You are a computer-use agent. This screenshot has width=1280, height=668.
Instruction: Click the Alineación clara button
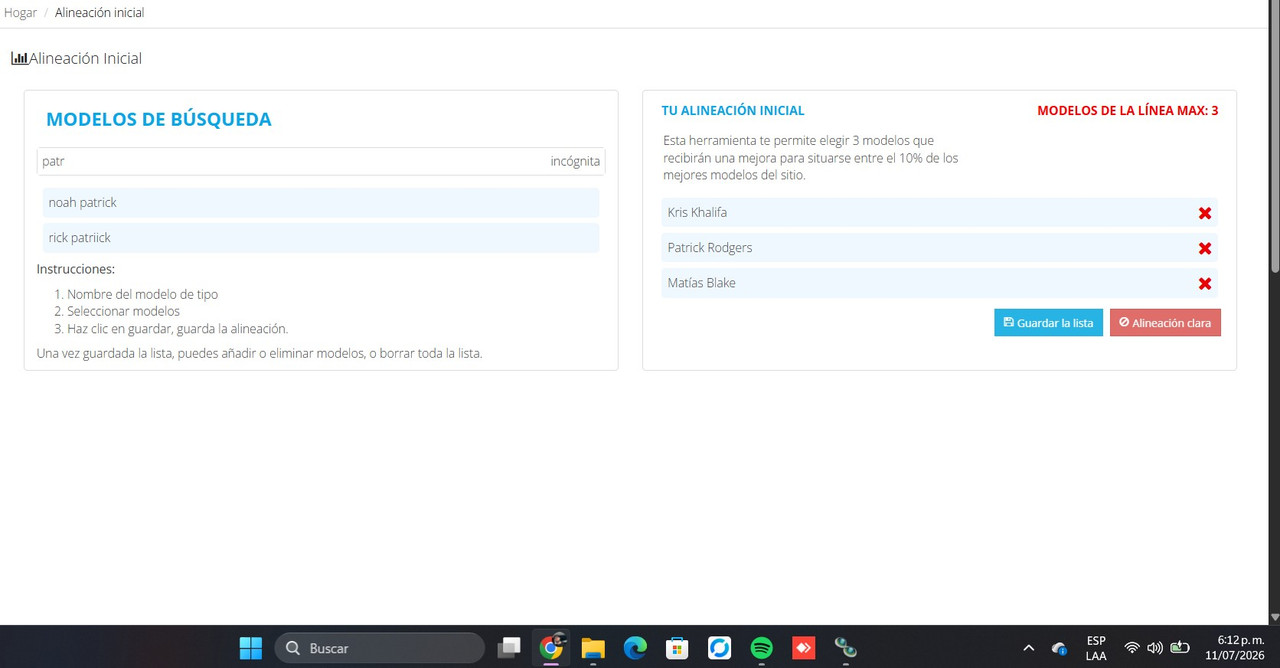1165,323
